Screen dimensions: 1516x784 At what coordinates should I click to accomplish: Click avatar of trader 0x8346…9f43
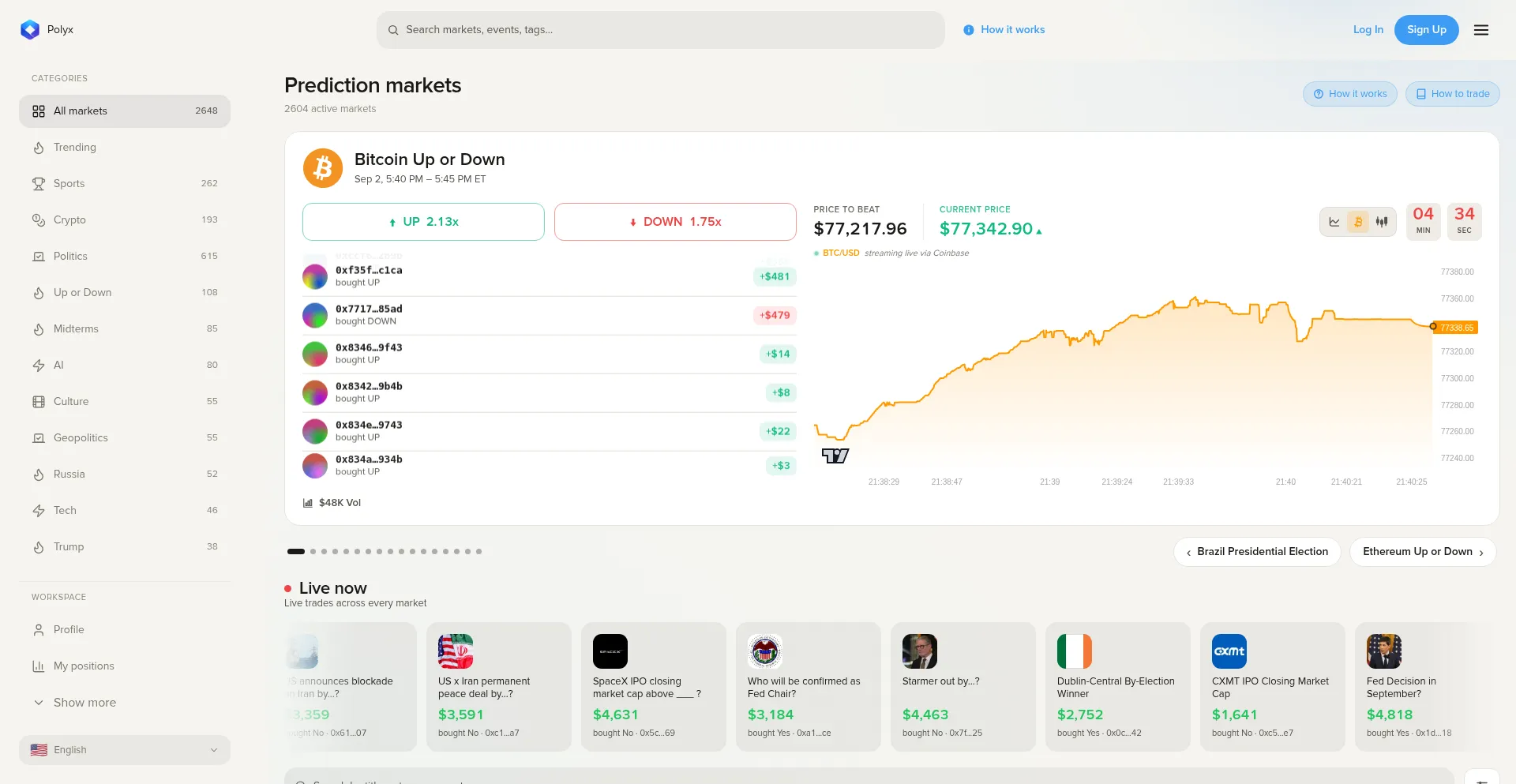pos(315,354)
